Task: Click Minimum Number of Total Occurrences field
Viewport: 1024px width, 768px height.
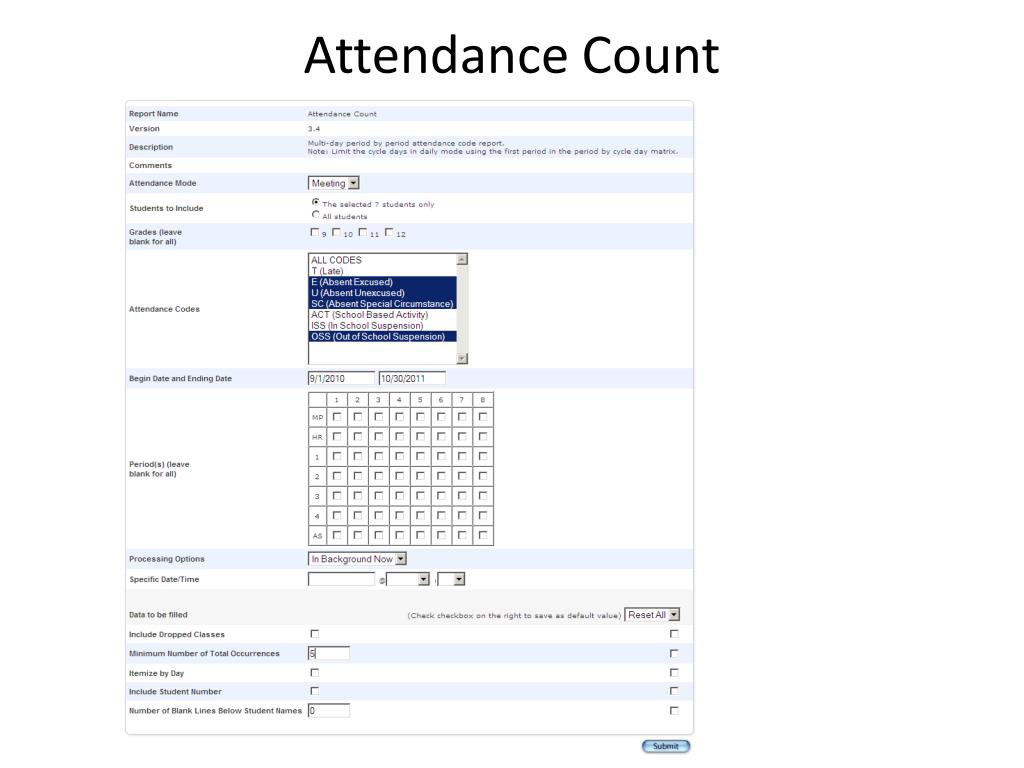Action: pyautogui.click(x=329, y=653)
